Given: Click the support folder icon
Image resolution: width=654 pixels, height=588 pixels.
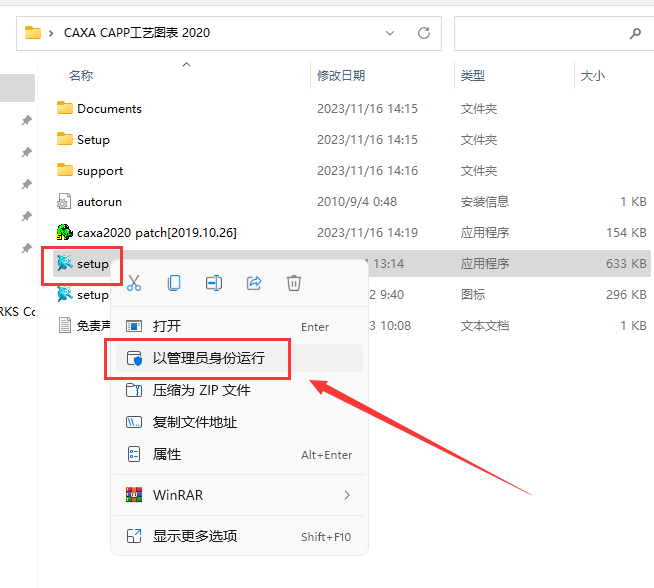Looking at the screenshot, I should click(65, 170).
